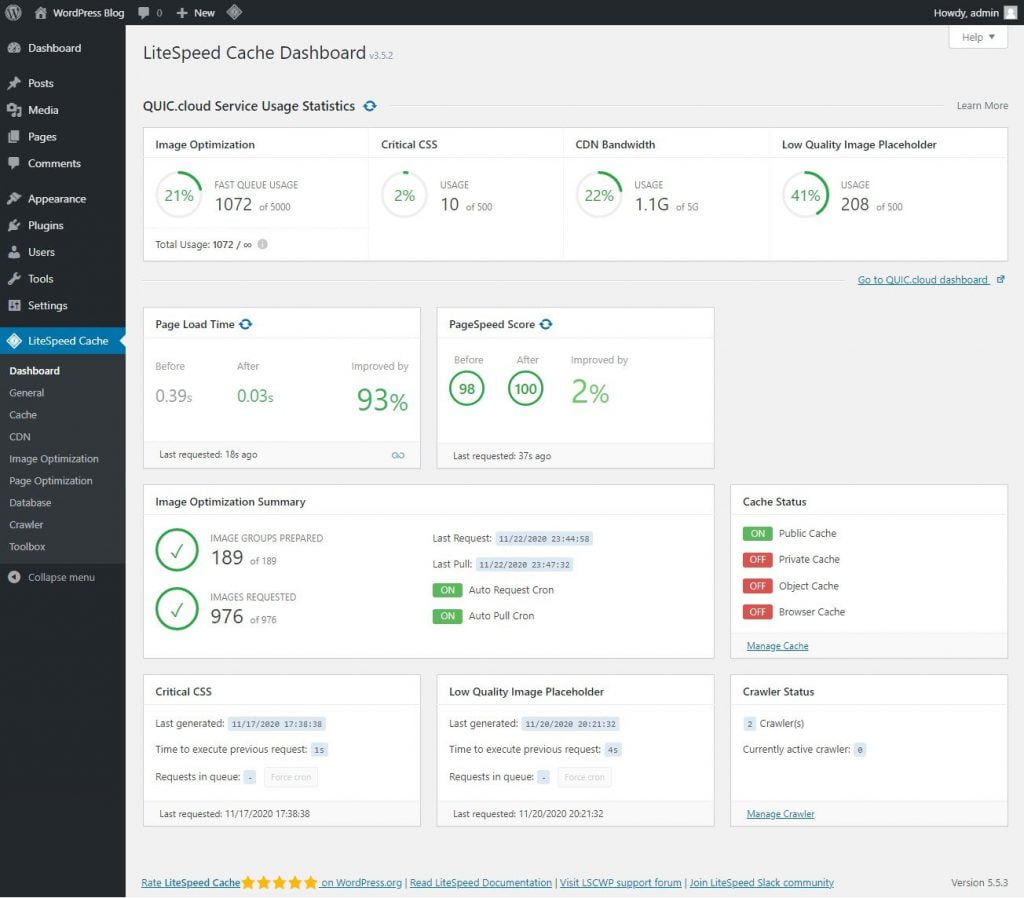
Task: Click 22% CDN Bandwidth usage gauge
Action: click(x=599, y=195)
